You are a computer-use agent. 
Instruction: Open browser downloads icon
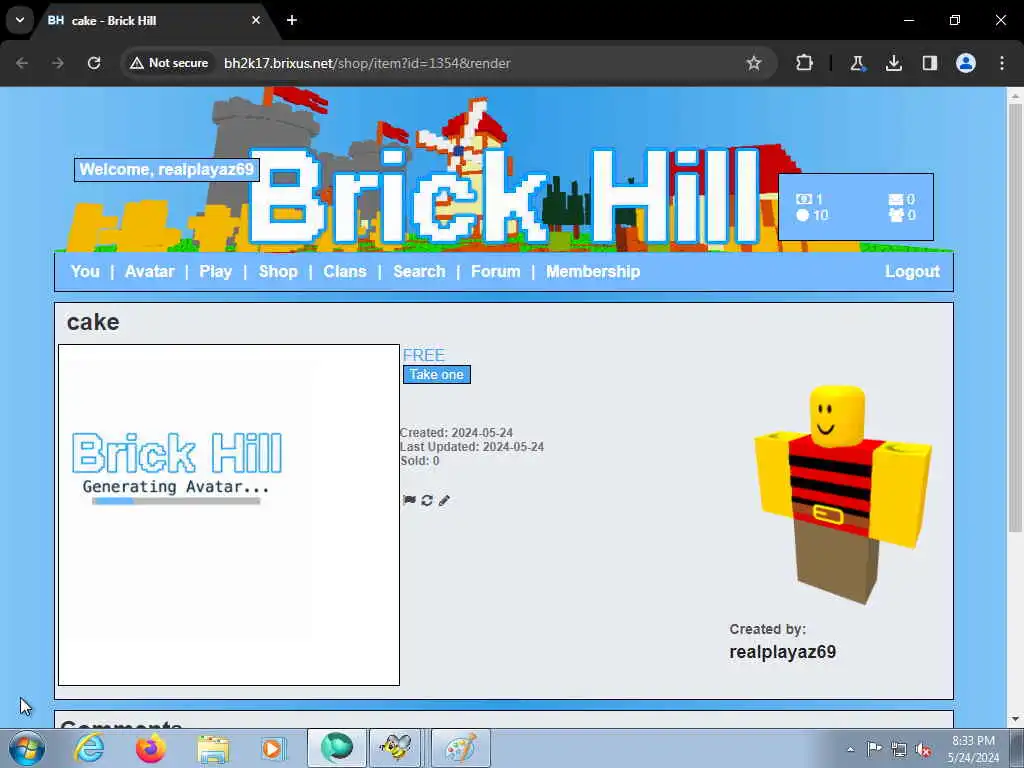893,63
